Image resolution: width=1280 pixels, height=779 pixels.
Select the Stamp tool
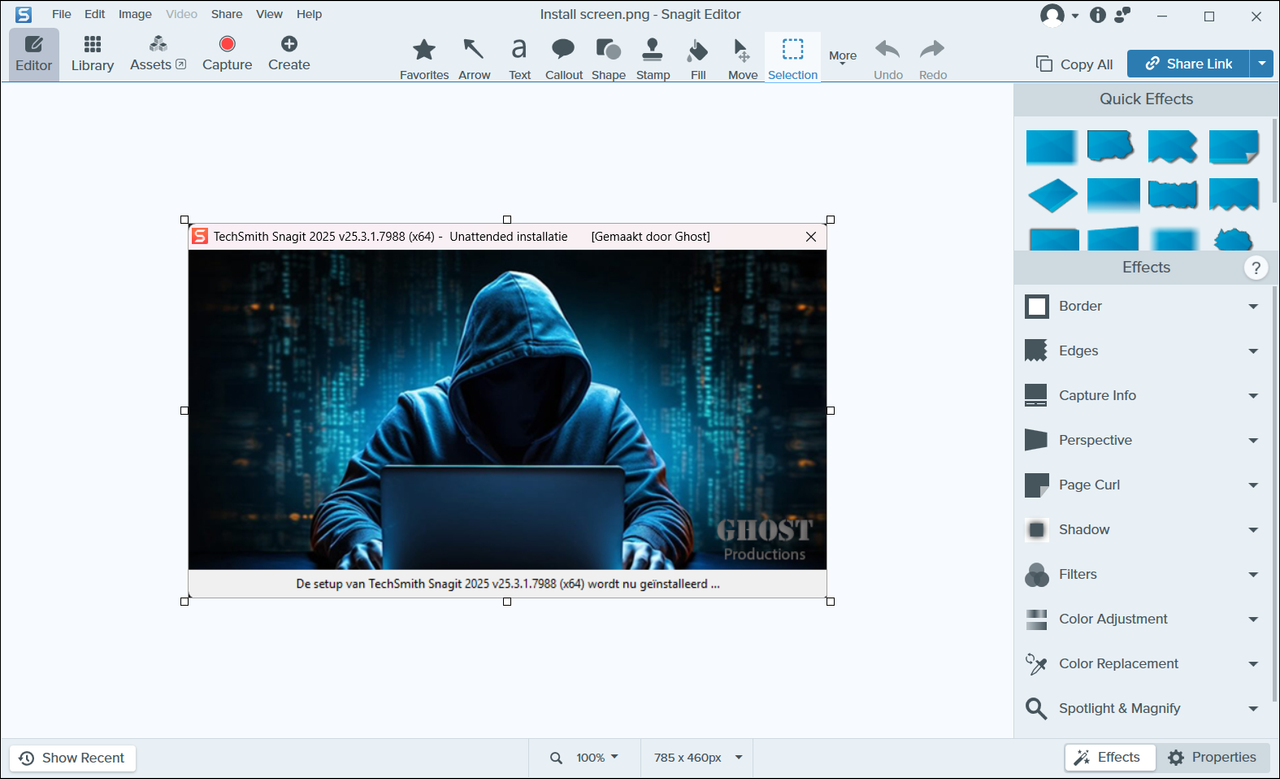tap(653, 59)
